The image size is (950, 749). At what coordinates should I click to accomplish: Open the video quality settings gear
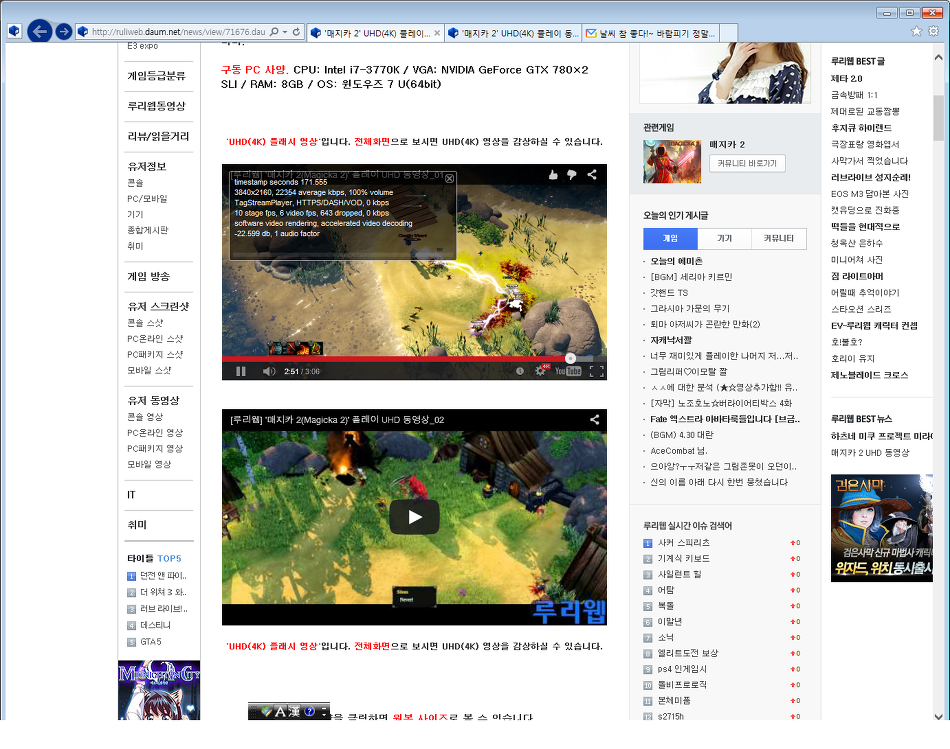540,371
